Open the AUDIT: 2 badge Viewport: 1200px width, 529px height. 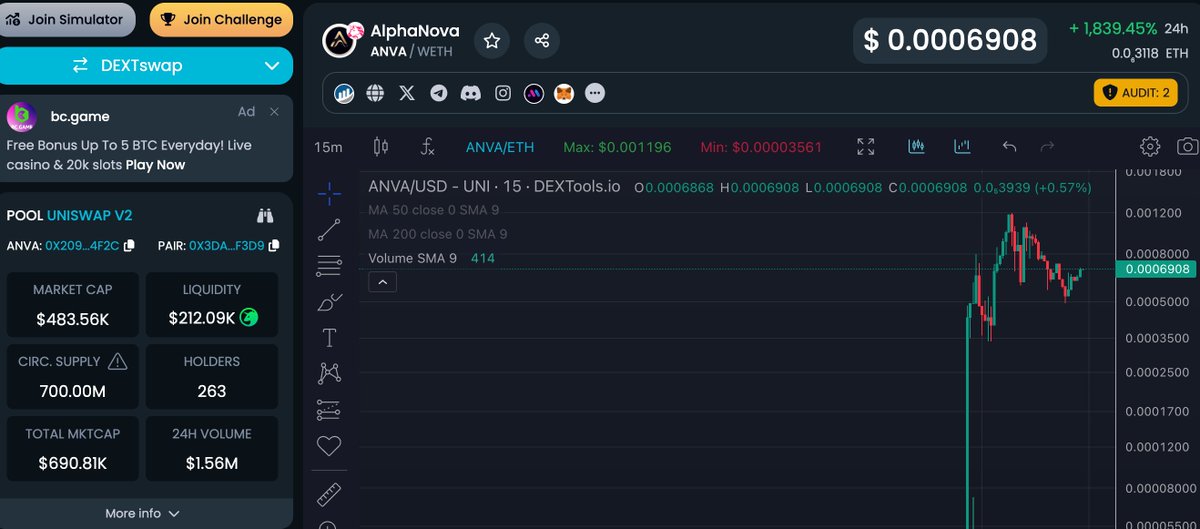[1135, 93]
